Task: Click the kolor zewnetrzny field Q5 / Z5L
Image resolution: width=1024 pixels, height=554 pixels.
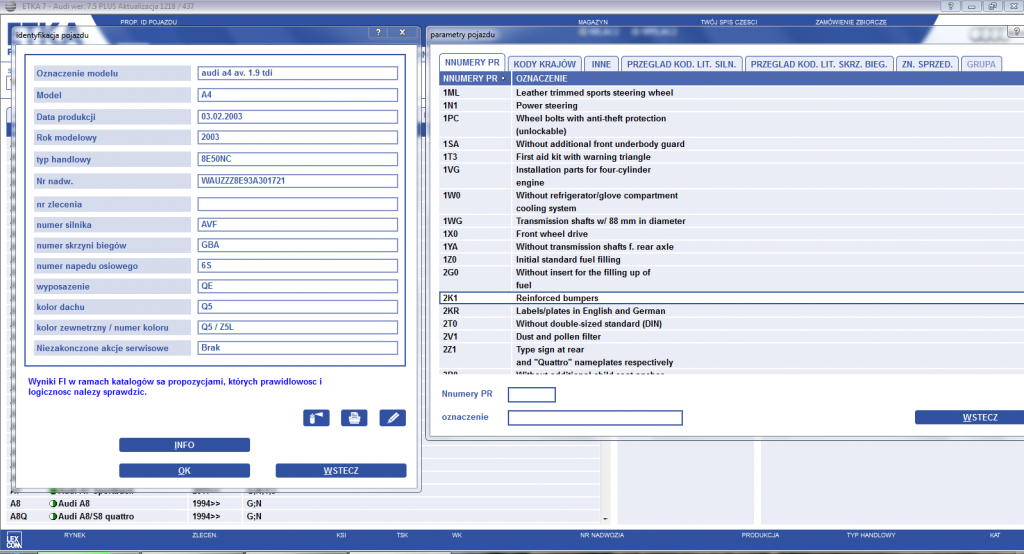Action: tap(297, 327)
